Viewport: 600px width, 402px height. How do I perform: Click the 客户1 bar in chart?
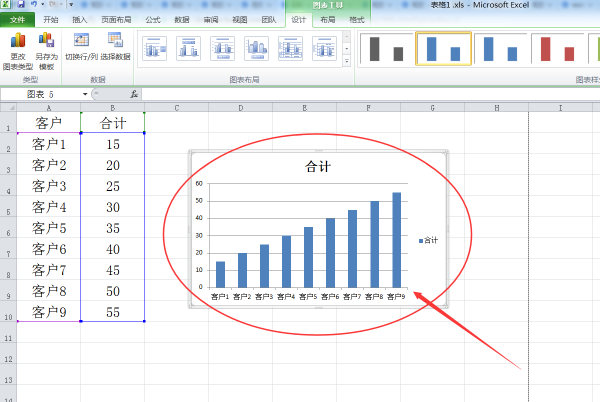click(220, 274)
